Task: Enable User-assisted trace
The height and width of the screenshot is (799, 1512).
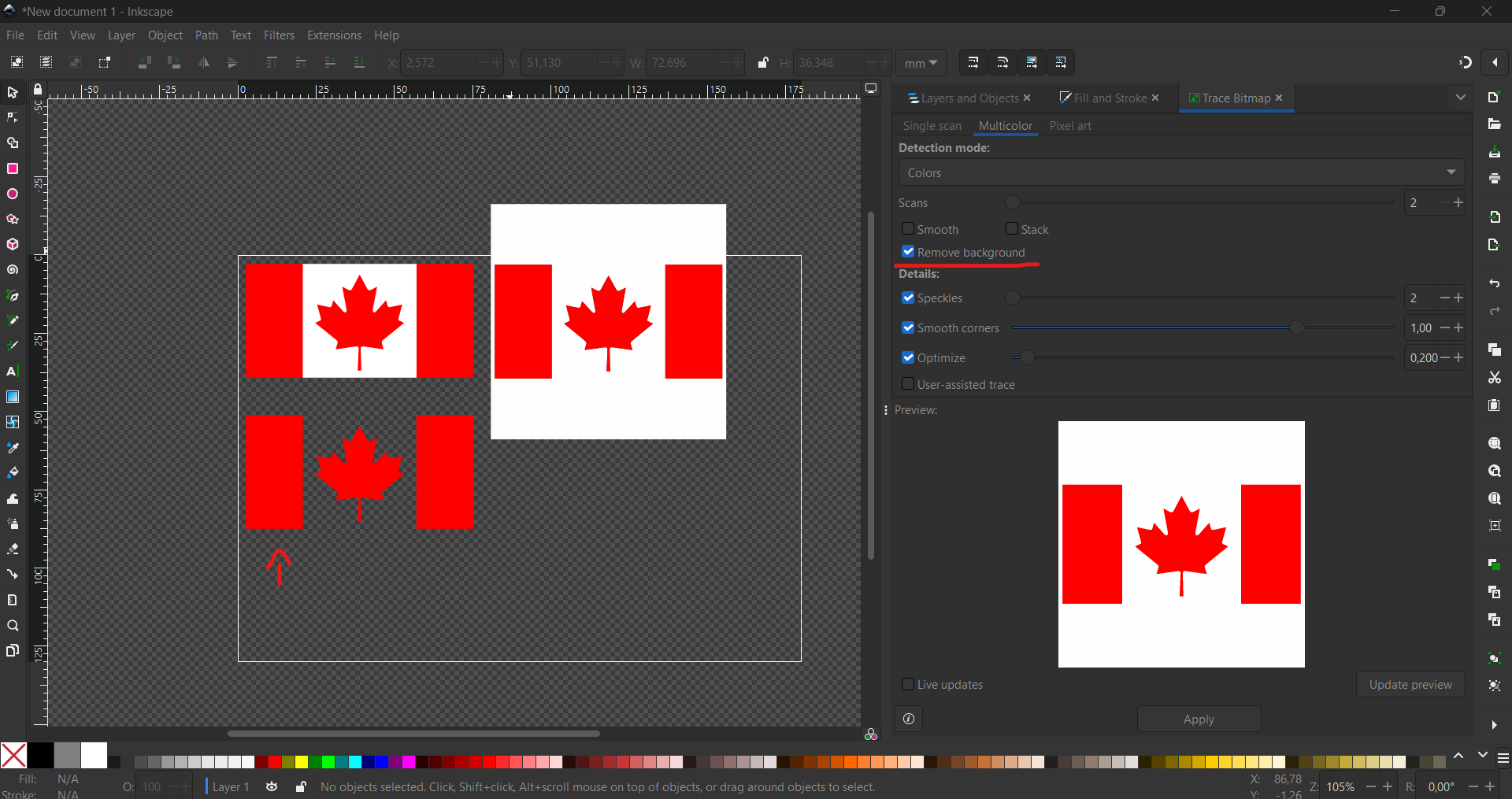Action: tap(908, 384)
